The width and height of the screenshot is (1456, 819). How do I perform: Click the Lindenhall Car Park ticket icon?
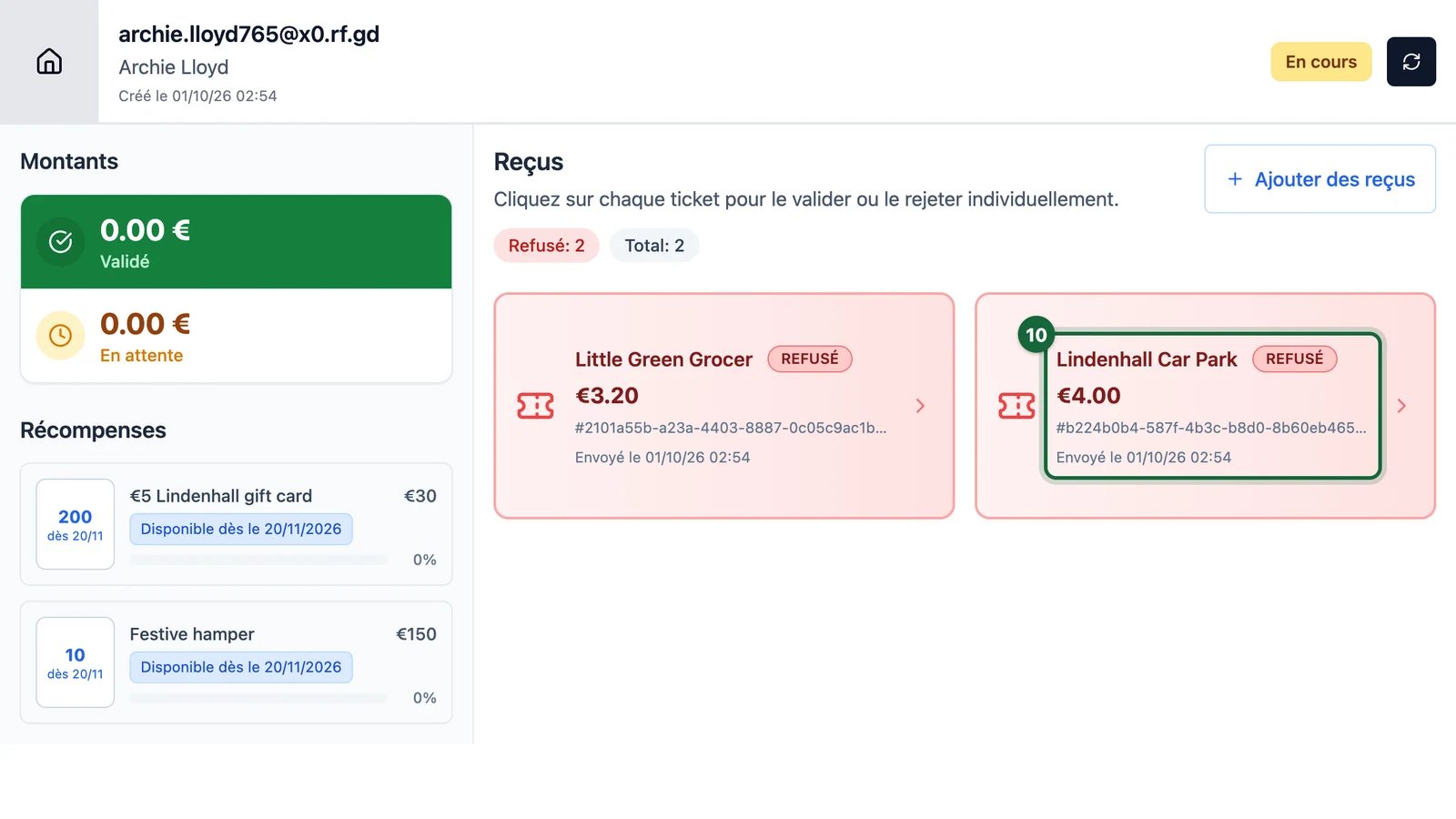(x=1016, y=406)
